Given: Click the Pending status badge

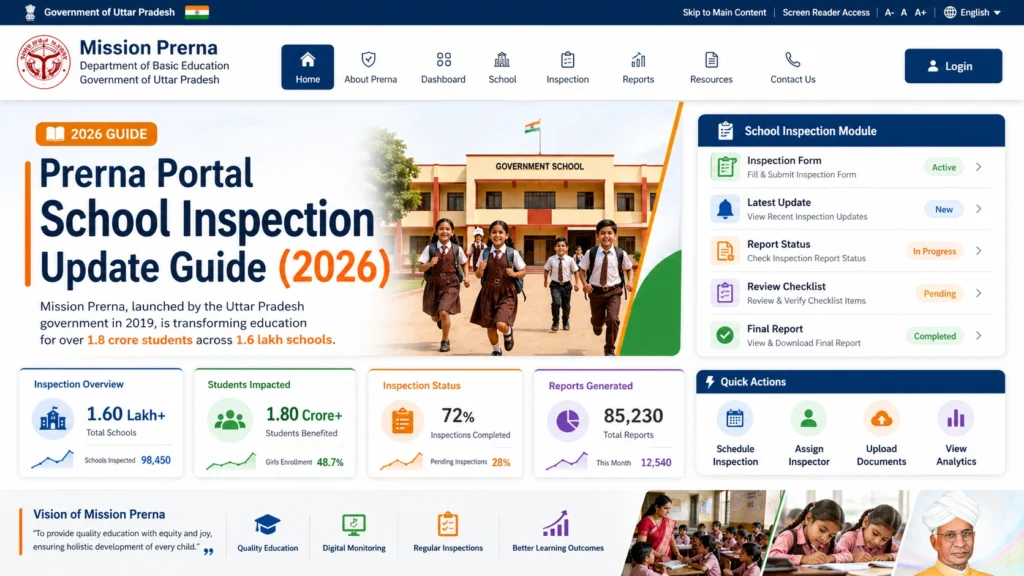Looking at the screenshot, I should 940,293.
